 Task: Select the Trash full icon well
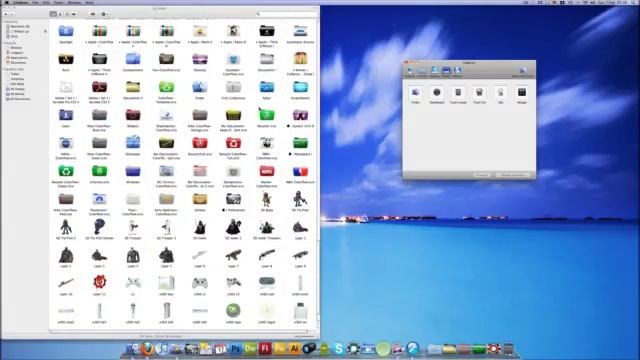[x=479, y=92]
